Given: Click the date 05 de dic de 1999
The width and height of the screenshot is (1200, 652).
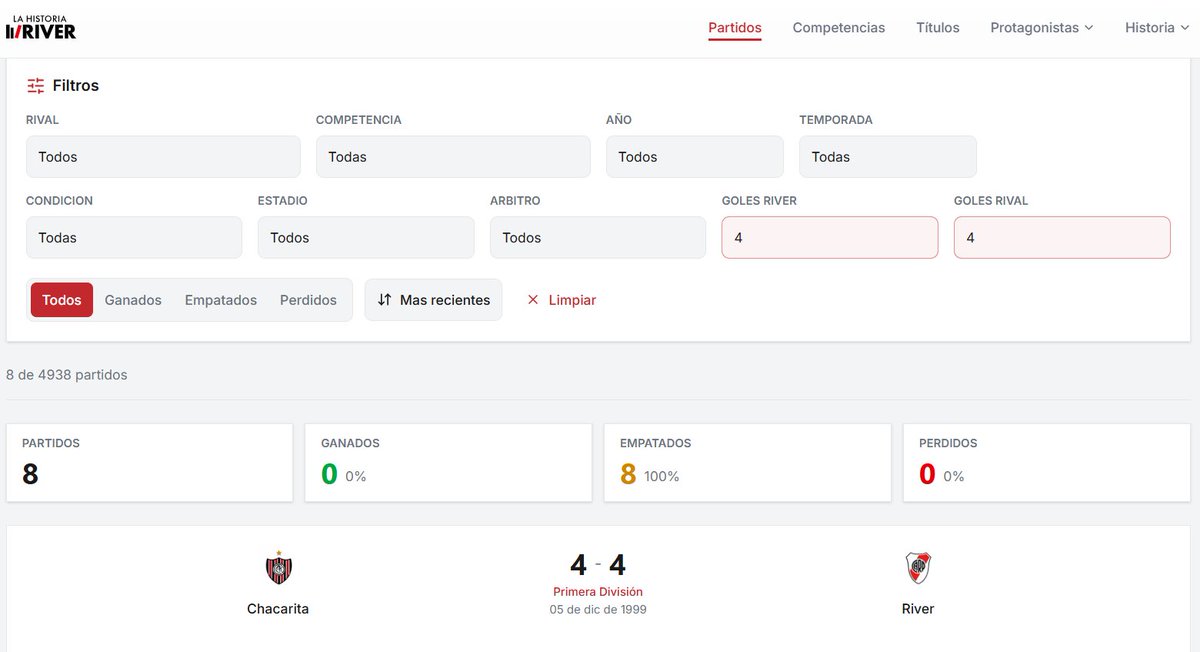Looking at the screenshot, I should click(x=598, y=609).
